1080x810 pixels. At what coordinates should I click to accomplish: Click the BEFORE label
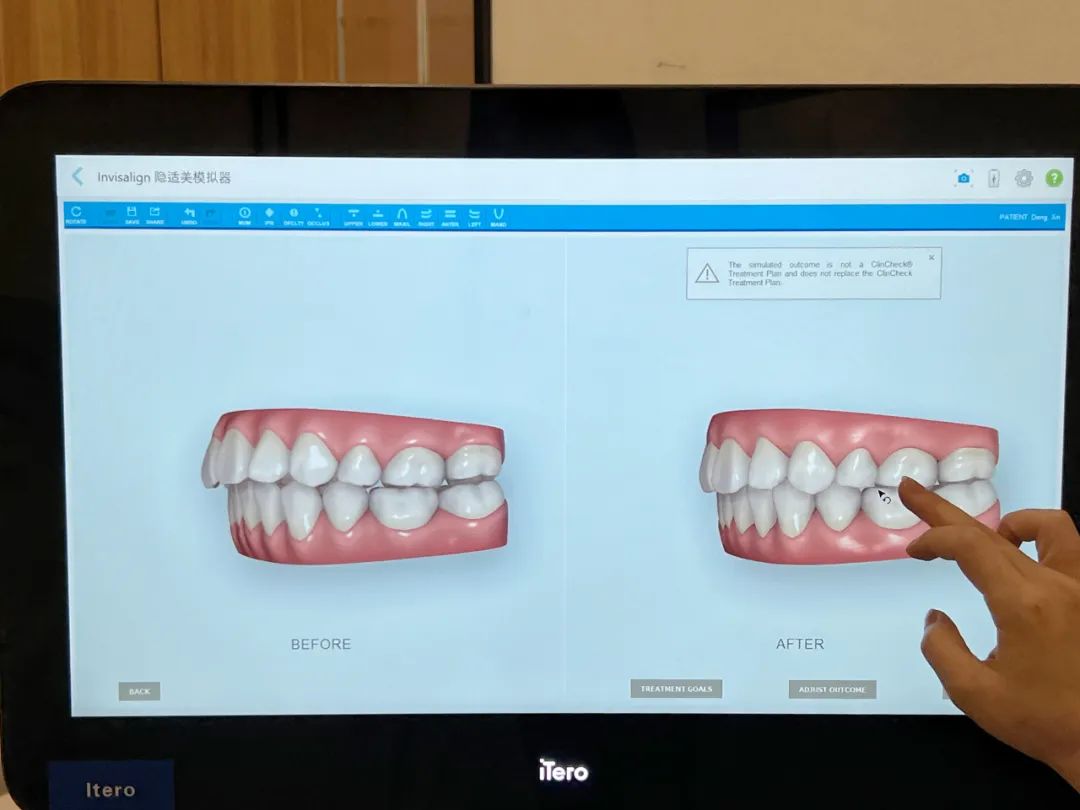click(x=321, y=644)
